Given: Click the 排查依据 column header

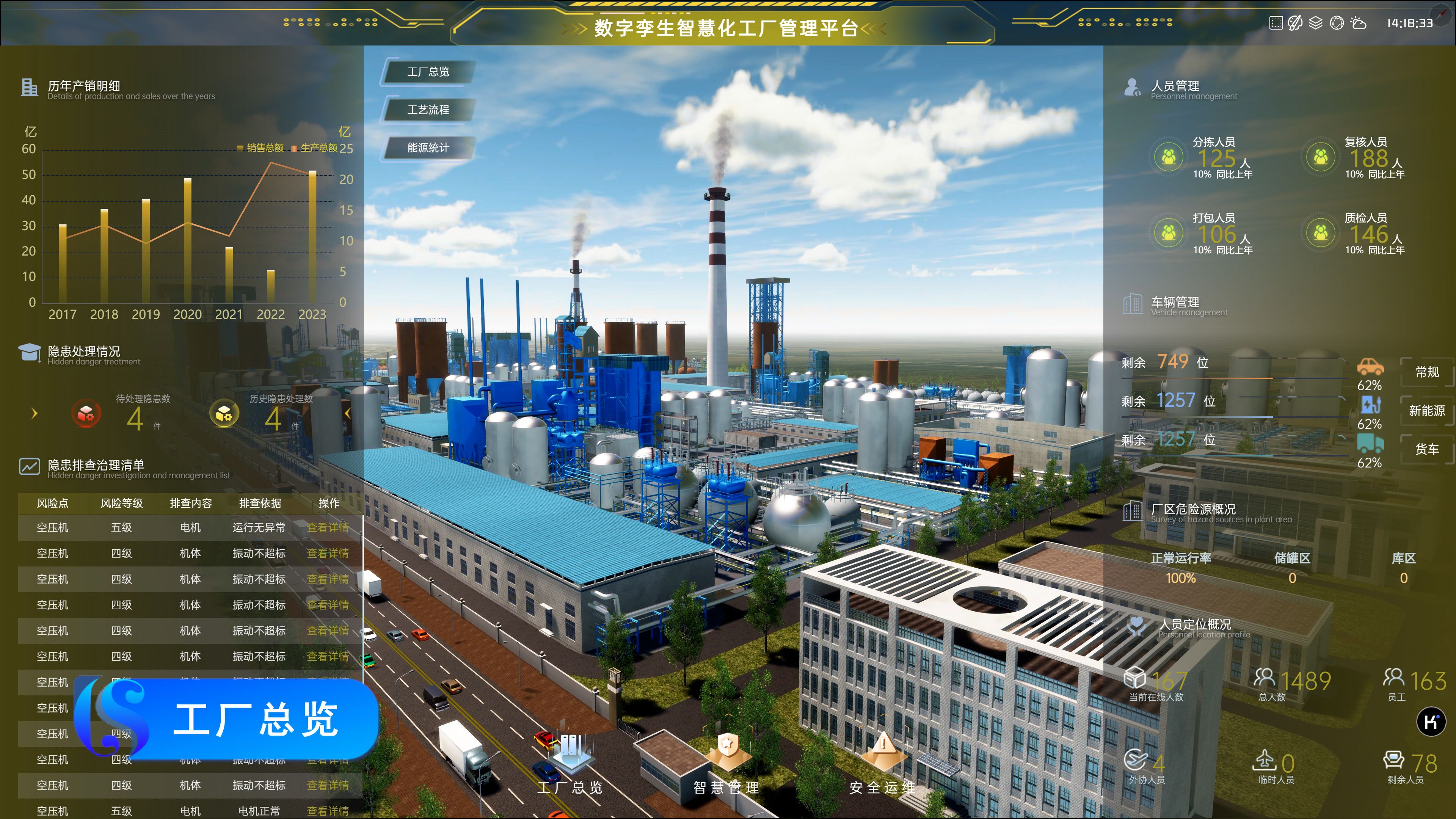Looking at the screenshot, I should click(x=260, y=503).
